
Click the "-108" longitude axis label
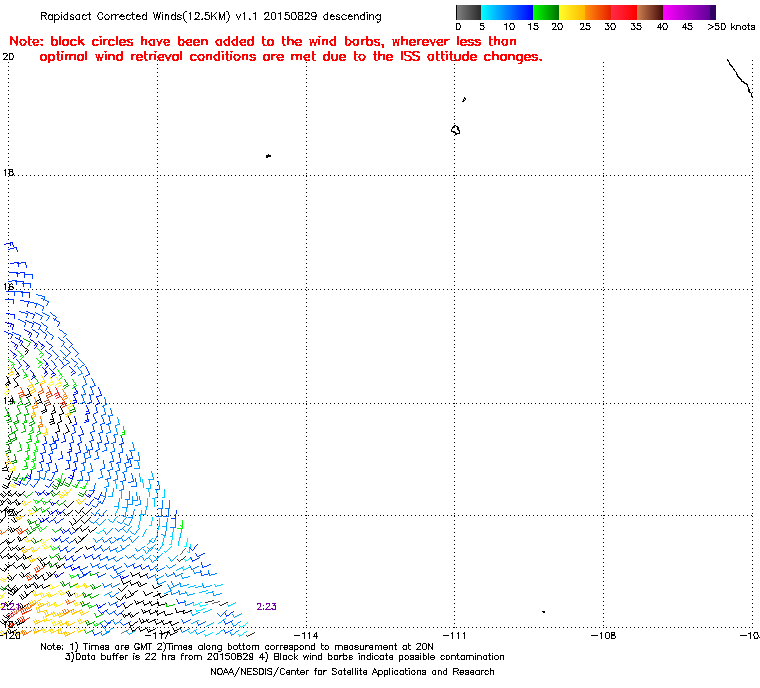603,635
